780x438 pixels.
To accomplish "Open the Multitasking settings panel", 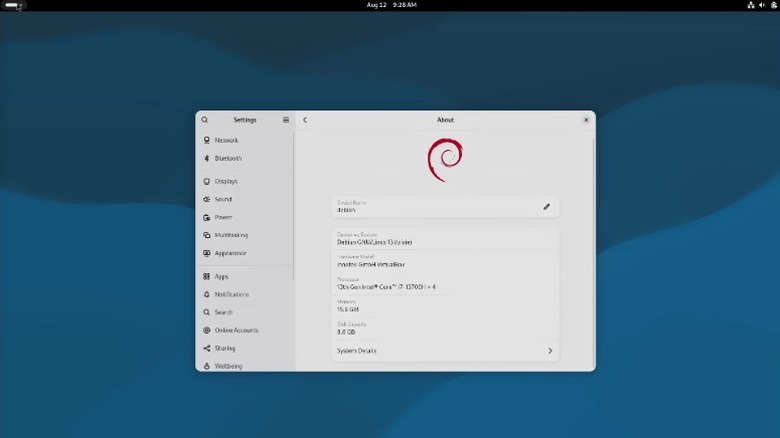I will pyautogui.click(x=244, y=235).
